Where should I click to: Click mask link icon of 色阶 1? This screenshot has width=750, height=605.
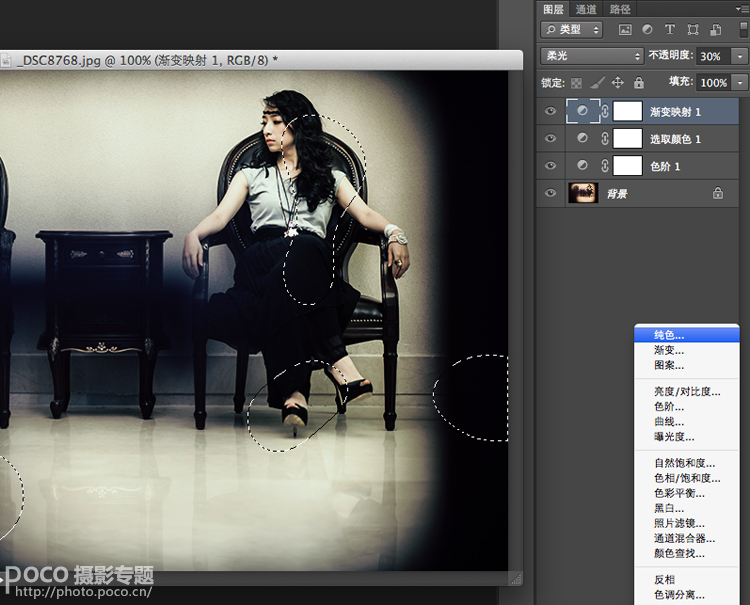605,166
